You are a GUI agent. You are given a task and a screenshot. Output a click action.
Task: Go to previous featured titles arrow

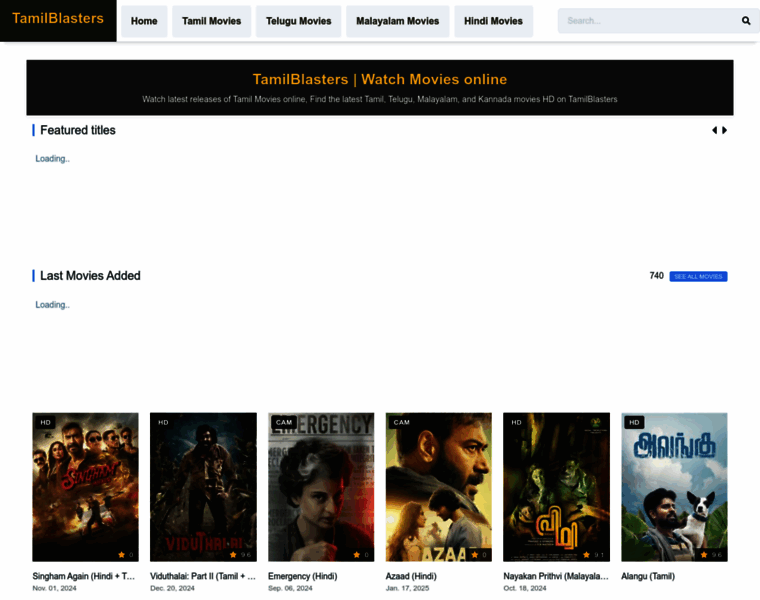point(714,130)
